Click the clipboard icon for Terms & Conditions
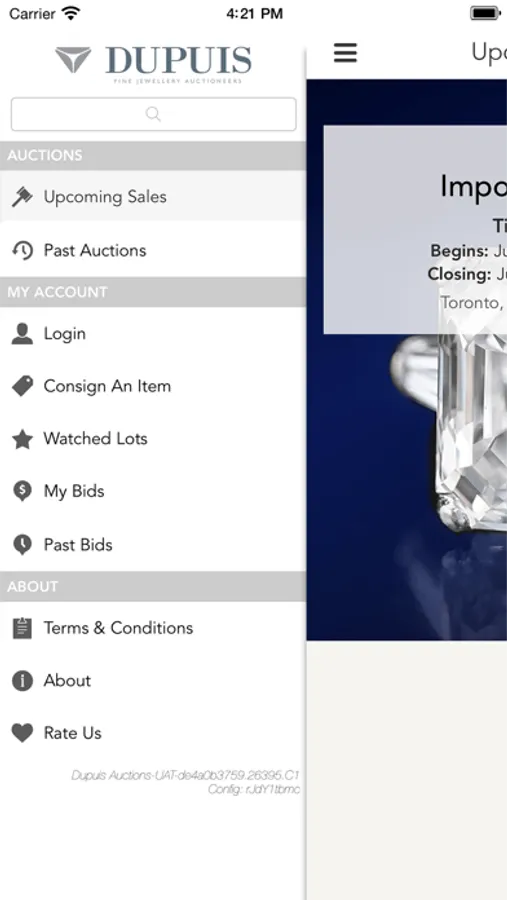 tap(22, 628)
